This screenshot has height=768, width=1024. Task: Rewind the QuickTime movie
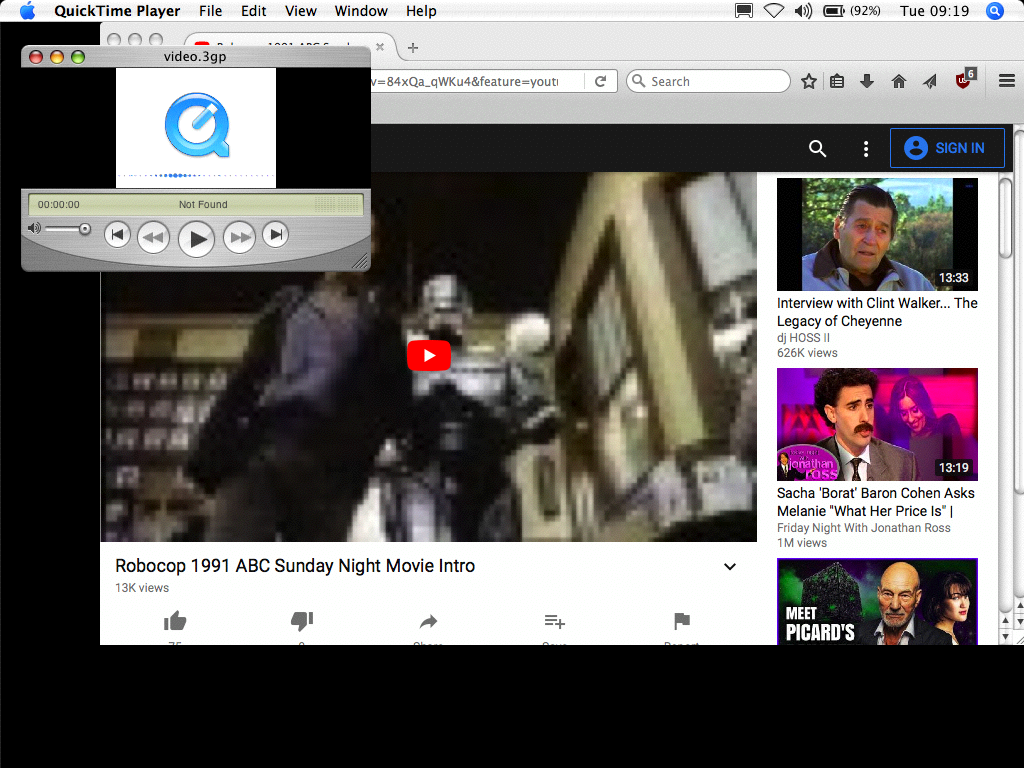153,238
